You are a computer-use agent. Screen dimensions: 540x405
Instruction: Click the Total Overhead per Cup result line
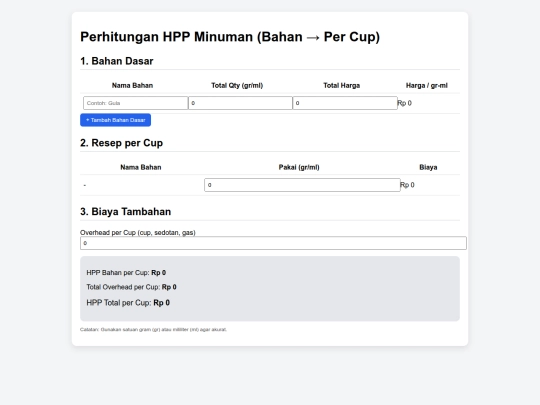coord(131,287)
